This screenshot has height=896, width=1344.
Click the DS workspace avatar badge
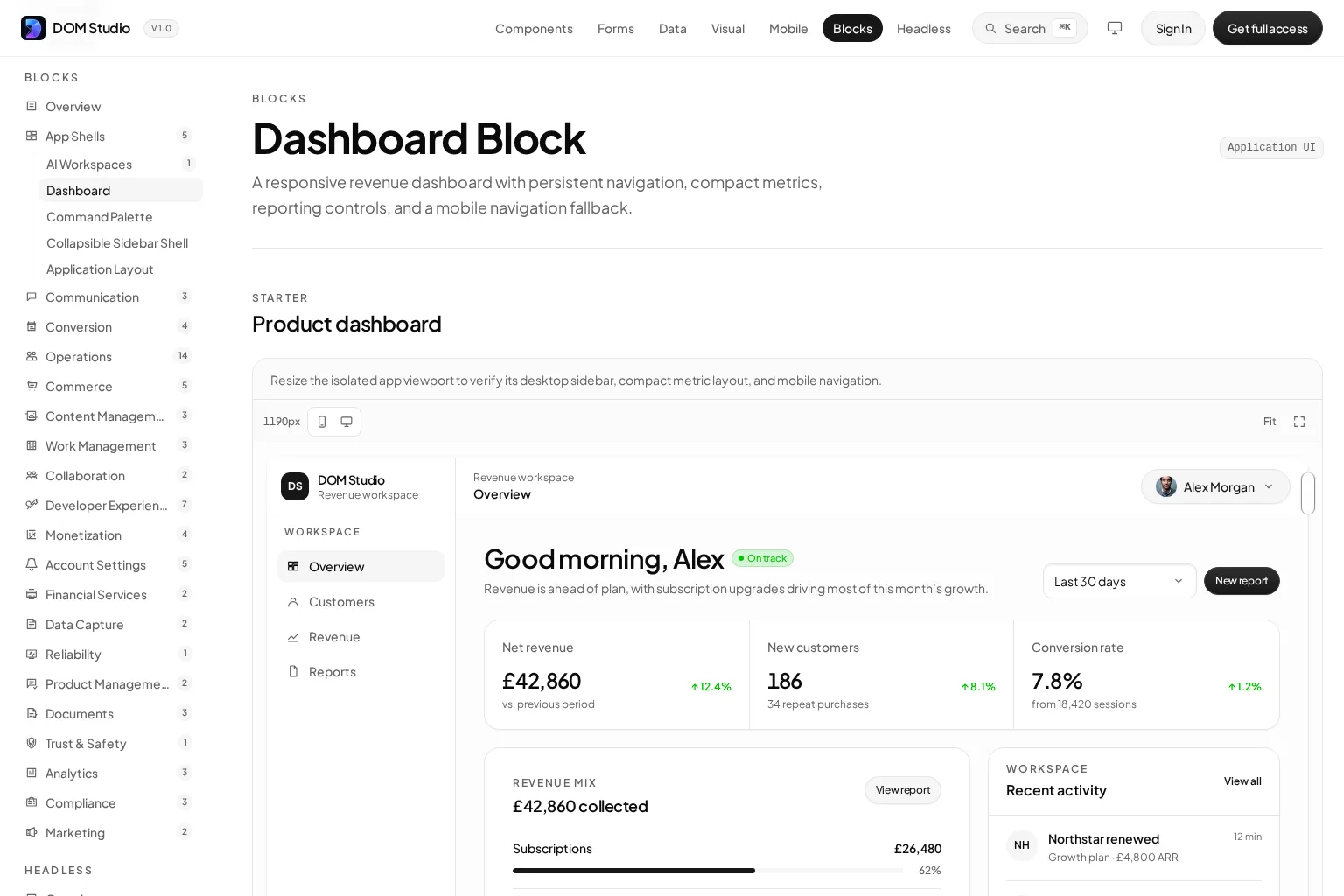pos(295,486)
